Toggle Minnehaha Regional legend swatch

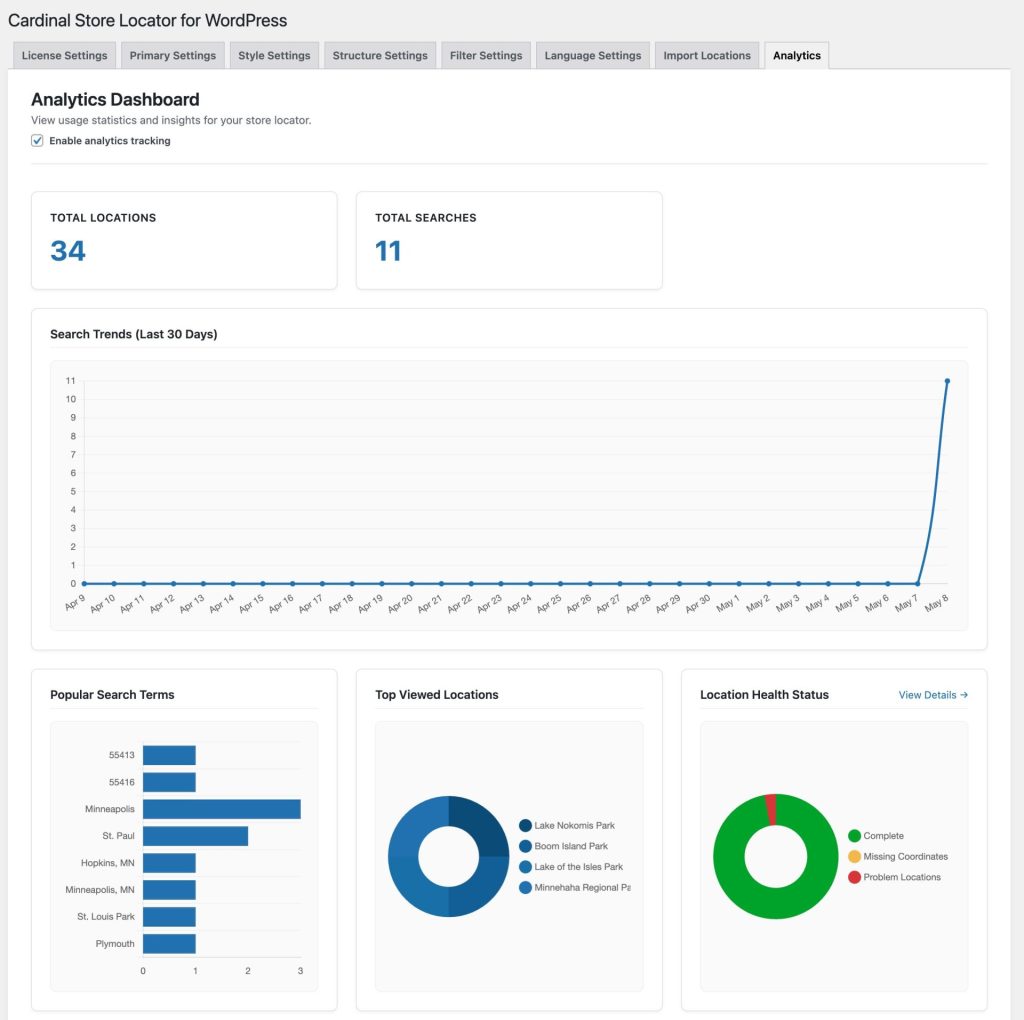525,887
